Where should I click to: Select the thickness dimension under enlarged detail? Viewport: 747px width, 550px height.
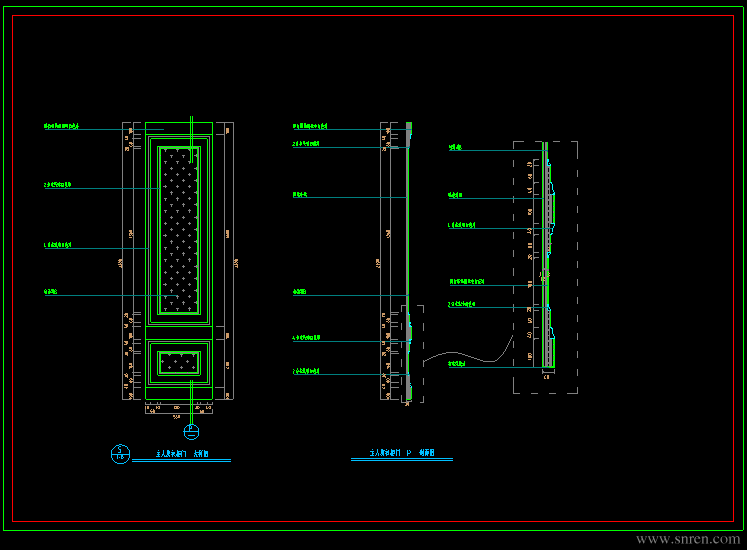[547, 377]
